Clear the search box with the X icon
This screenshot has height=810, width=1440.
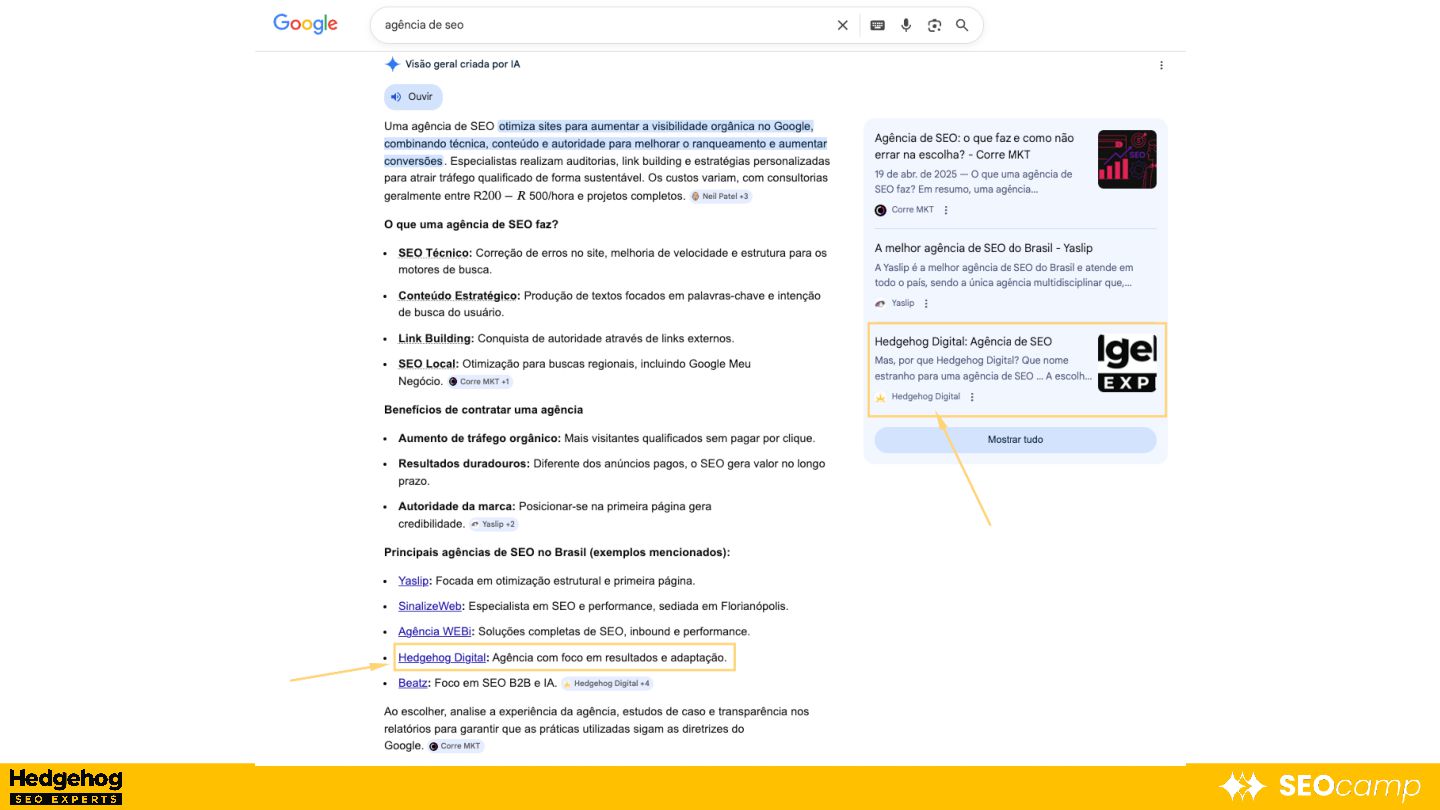tap(842, 25)
